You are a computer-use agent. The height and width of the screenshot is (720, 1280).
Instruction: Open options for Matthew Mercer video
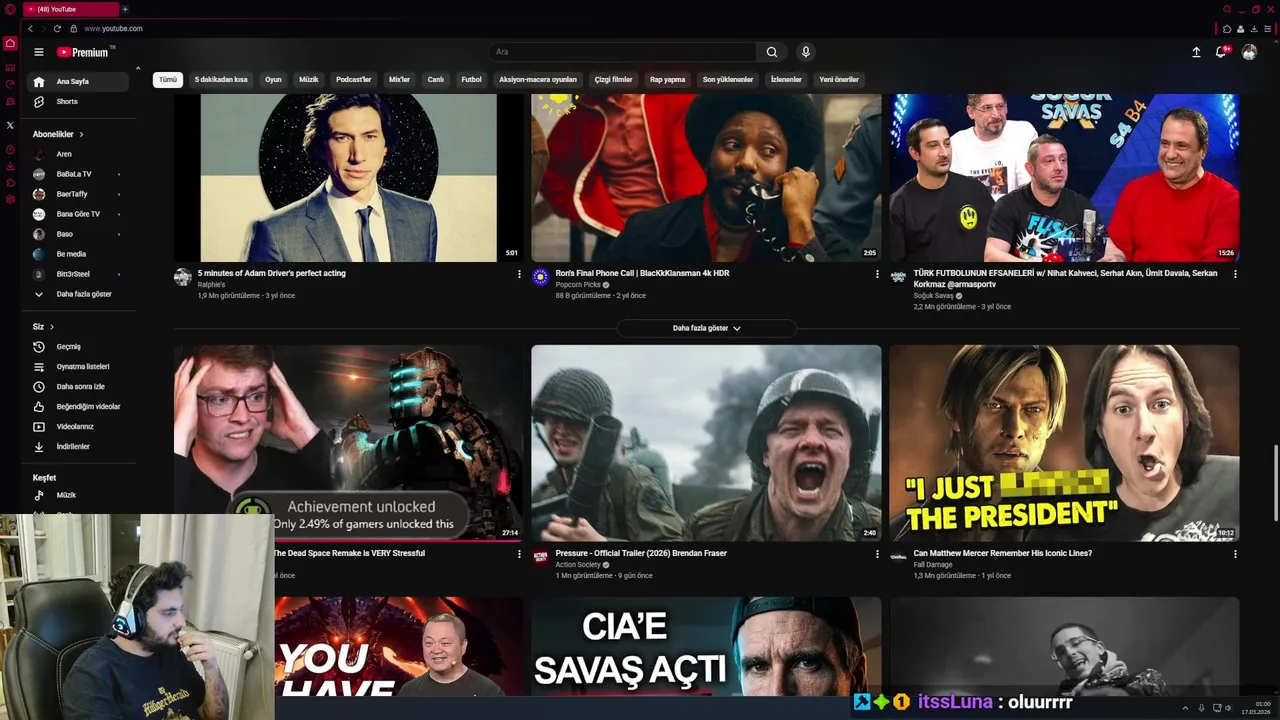[x=1235, y=554]
